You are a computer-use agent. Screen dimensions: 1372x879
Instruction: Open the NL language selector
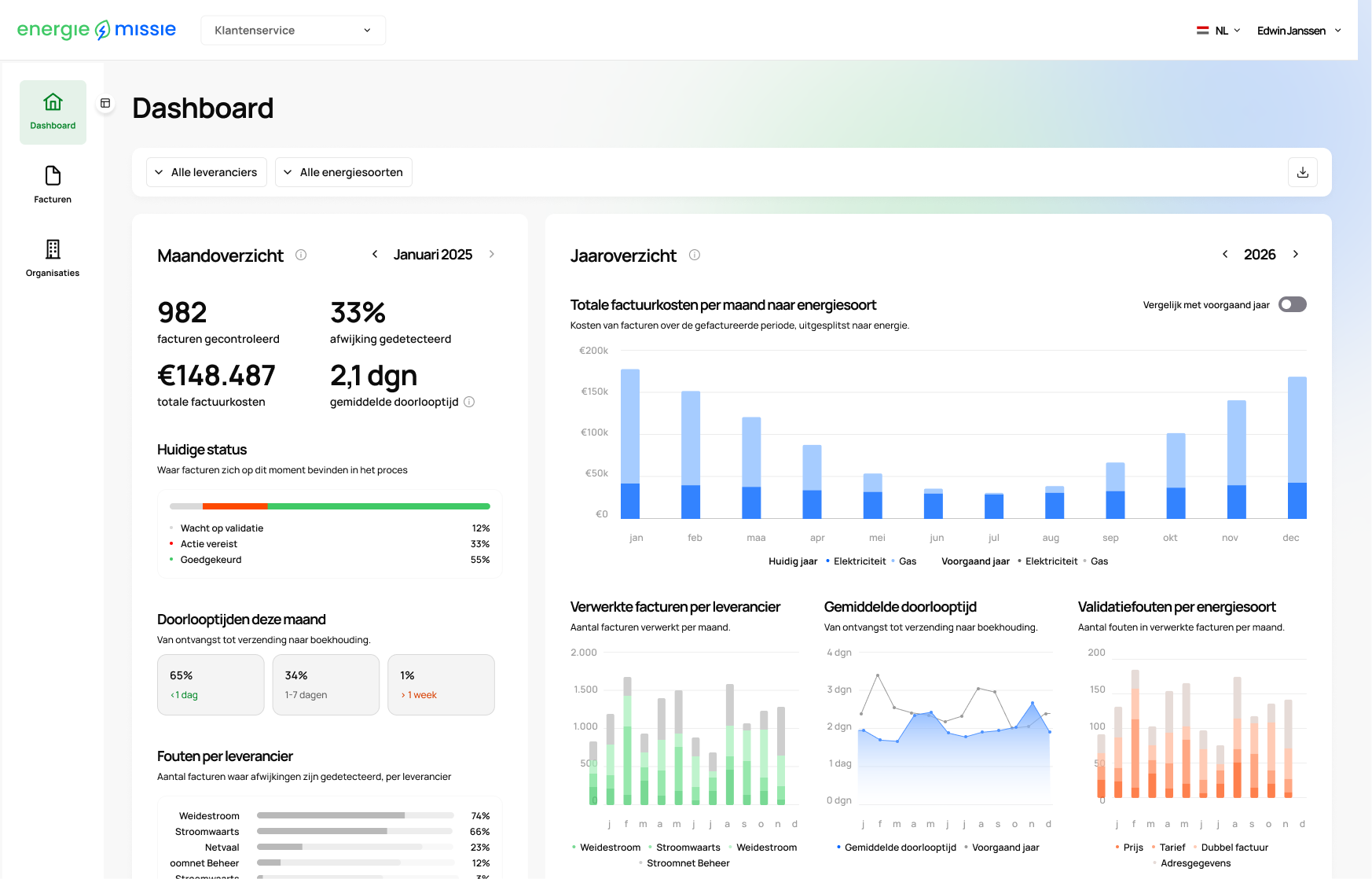(x=1218, y=31)
